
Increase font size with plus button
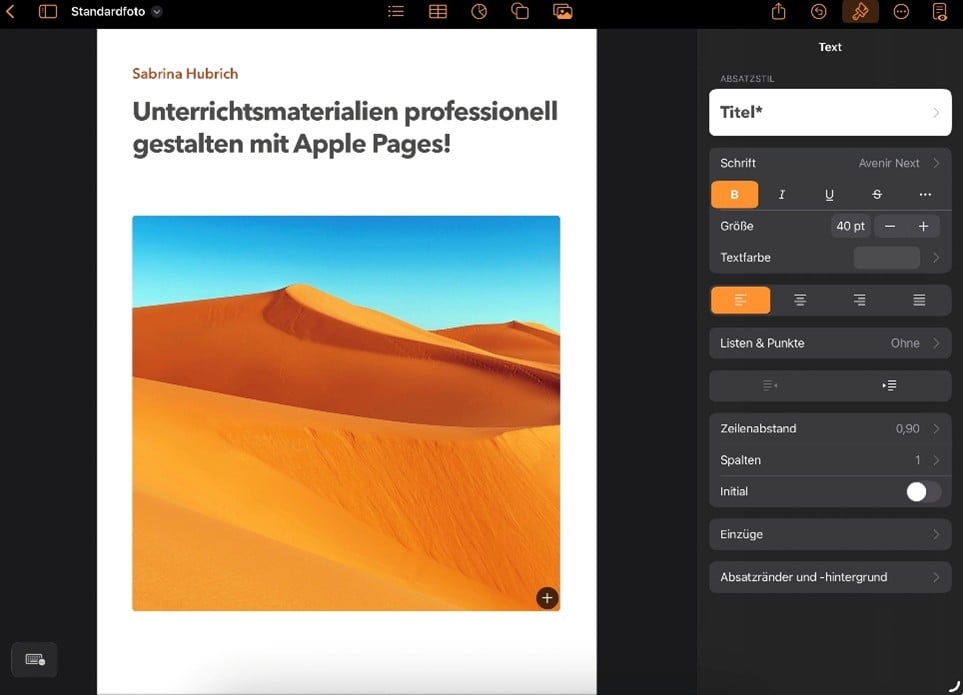click(x=923, y=226)
